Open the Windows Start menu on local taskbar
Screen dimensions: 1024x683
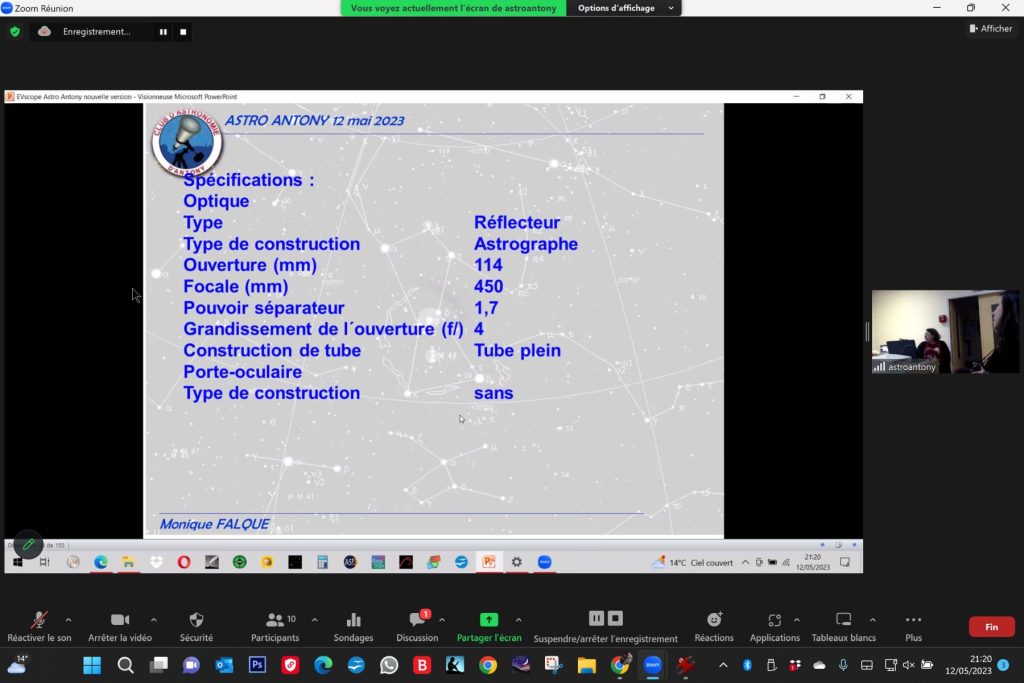tap(92, 665)
